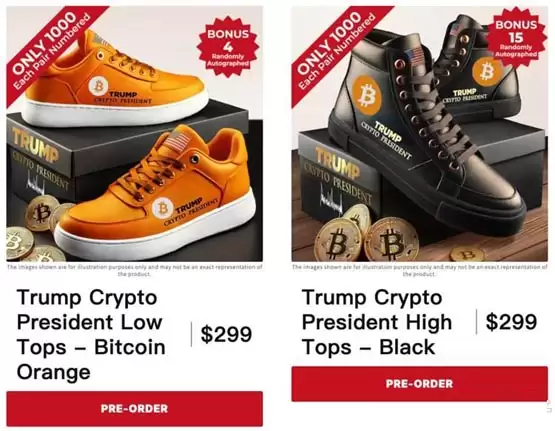555x431 pixels.
Task: Click the Bitcoin logo on lower orange sneaker
Action: (x=163, y=208)
